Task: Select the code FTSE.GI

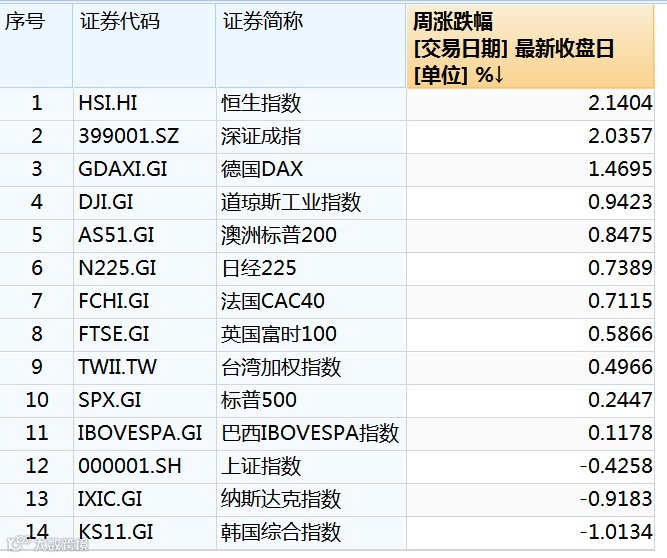Action: point(114,334)
